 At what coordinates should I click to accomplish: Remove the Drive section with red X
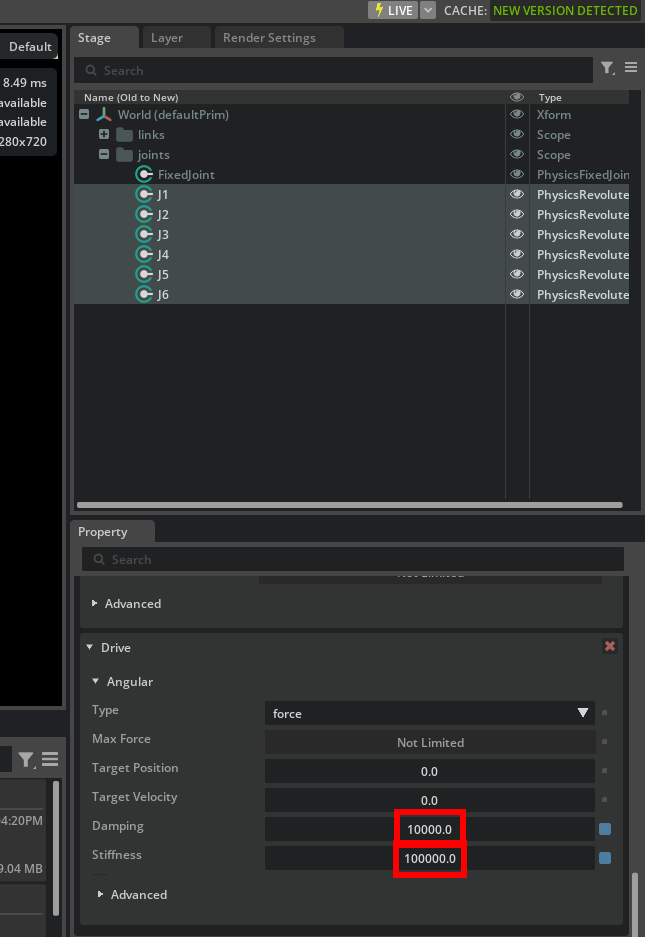point(610,647)
